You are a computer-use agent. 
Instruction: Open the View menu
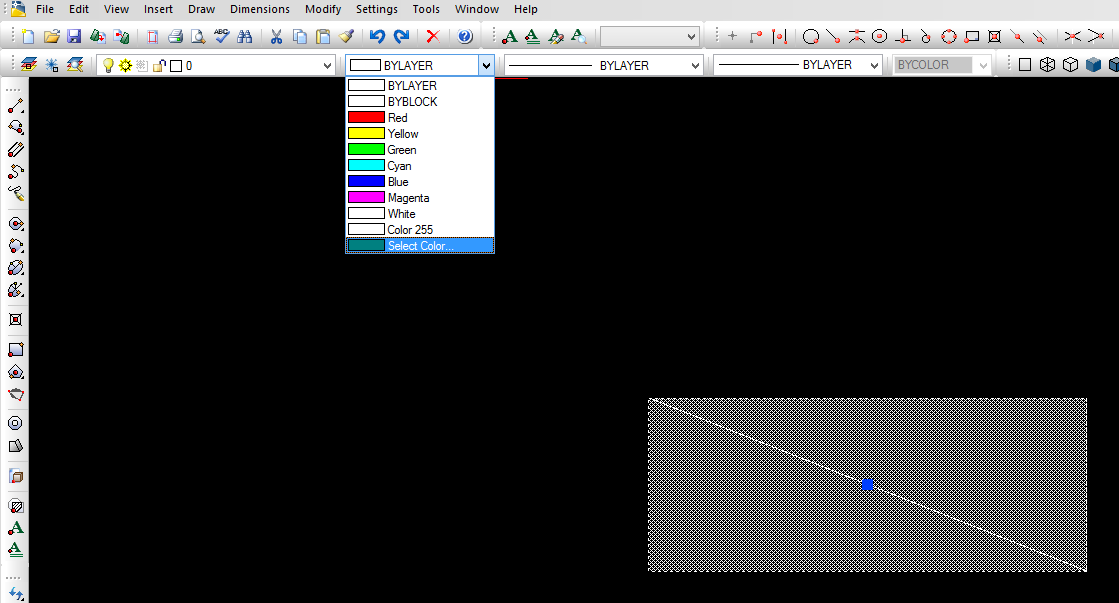[x=116, y=9]
